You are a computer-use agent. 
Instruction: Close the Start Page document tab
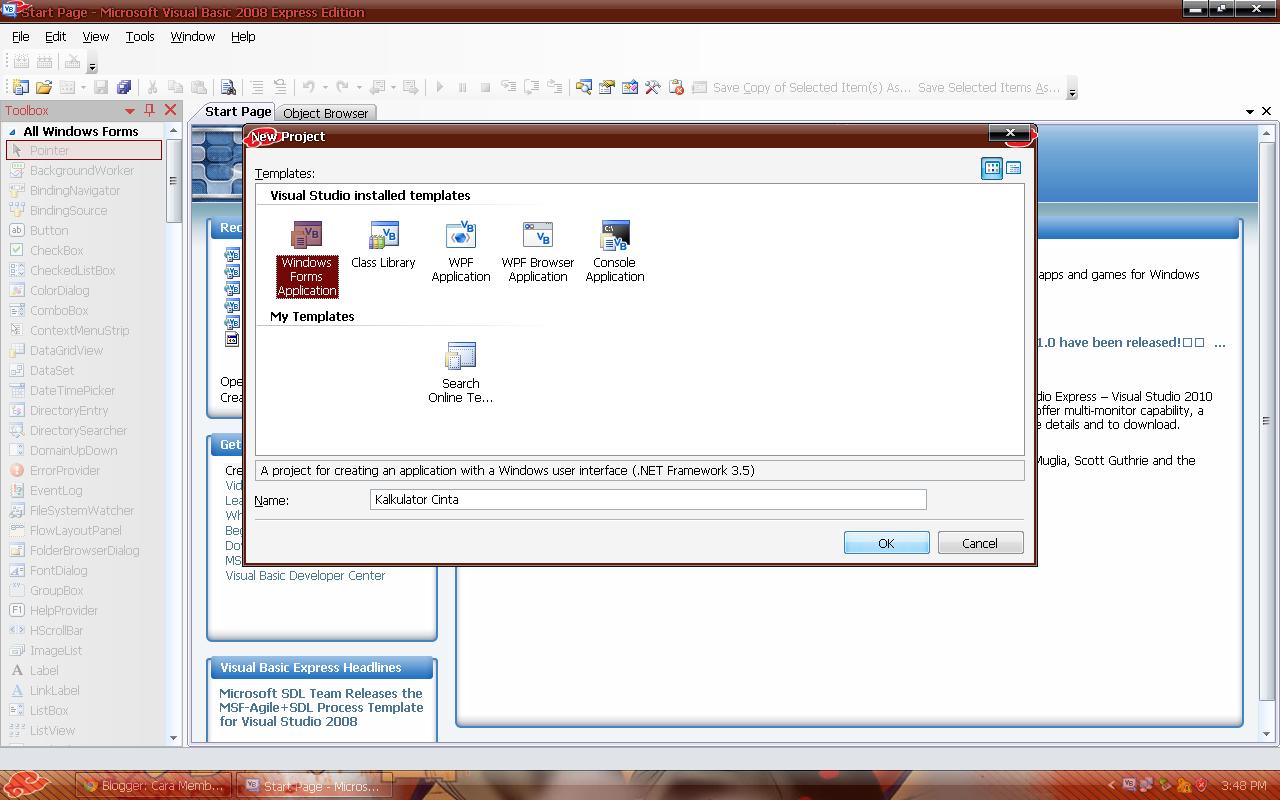[1267, 112]
